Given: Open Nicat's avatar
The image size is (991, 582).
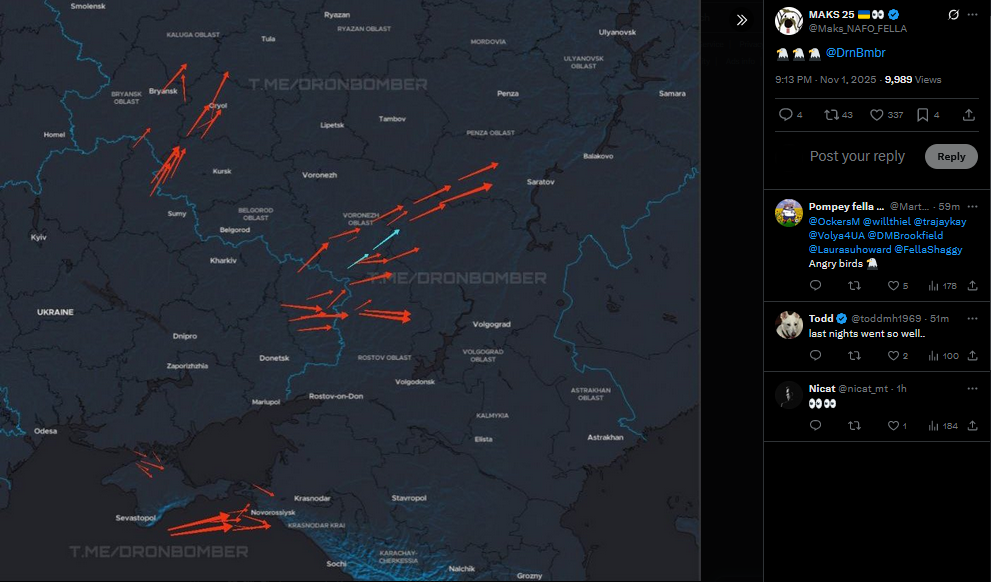Looking at the screenshot, I should [x=789, y=395].
